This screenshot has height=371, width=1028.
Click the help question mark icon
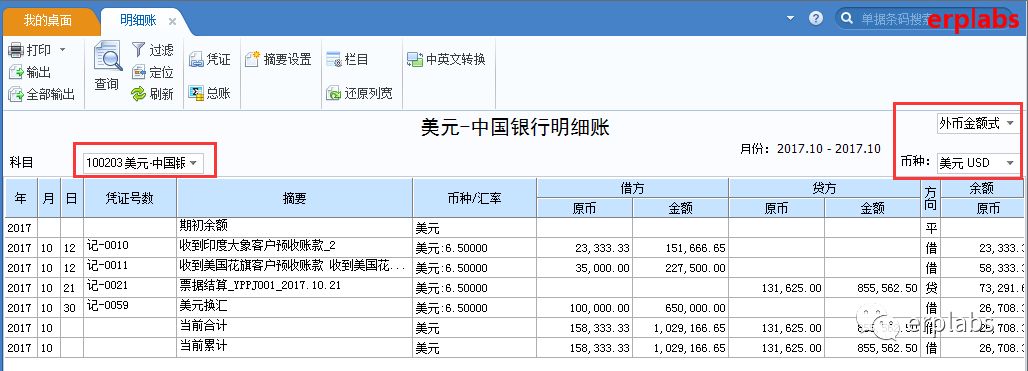[x=816, y=18]
